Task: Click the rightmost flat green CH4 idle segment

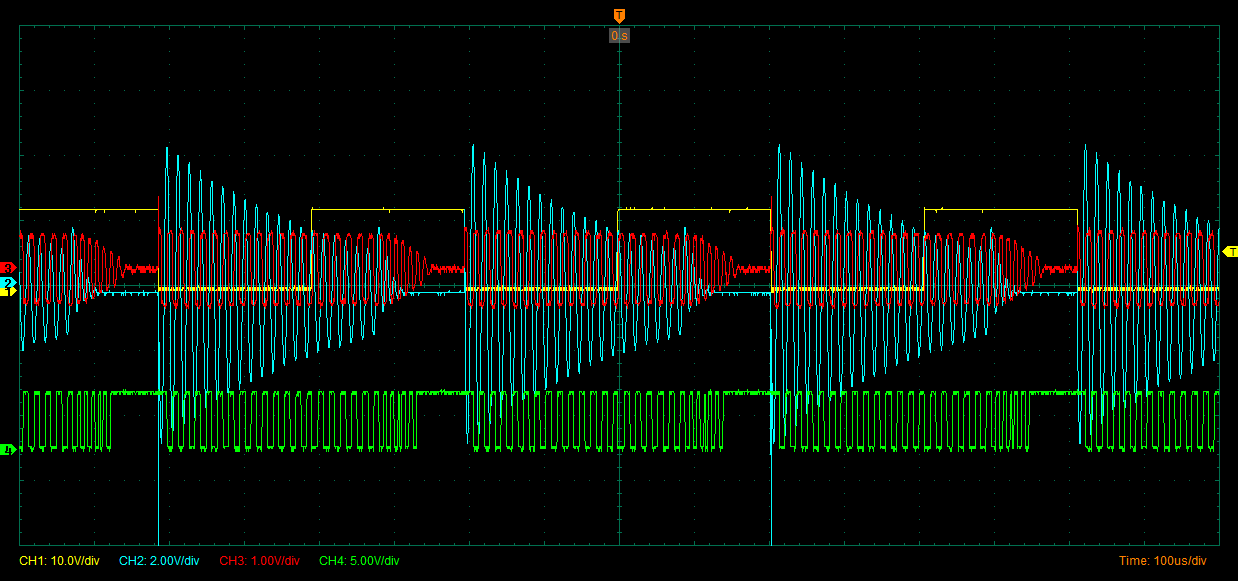Action: pos(1055,393)
